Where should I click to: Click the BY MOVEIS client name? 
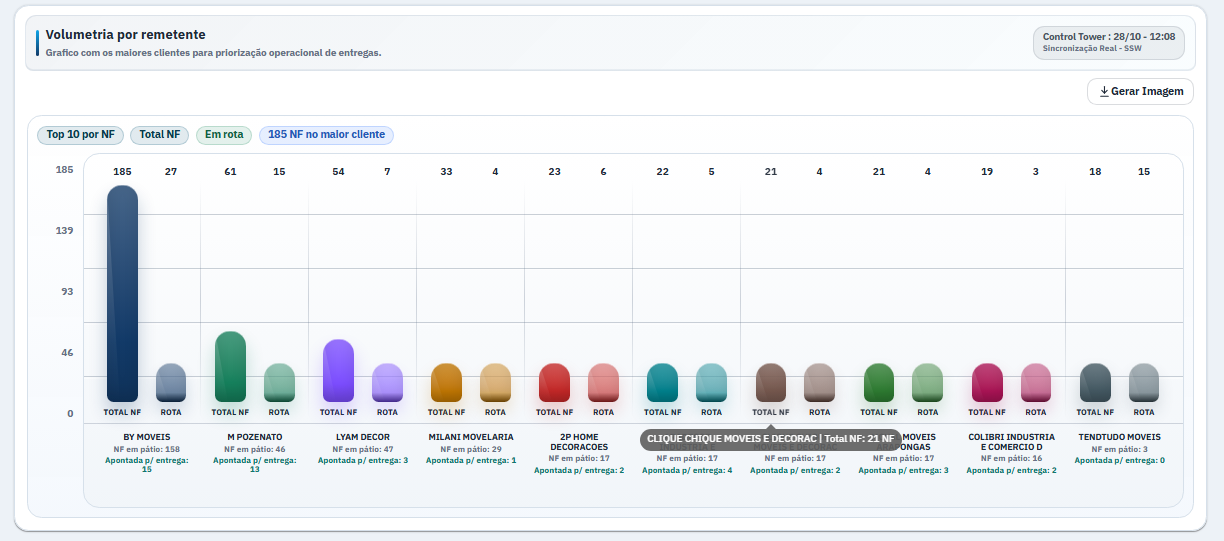pyautogui.click(x=147, y=437)
